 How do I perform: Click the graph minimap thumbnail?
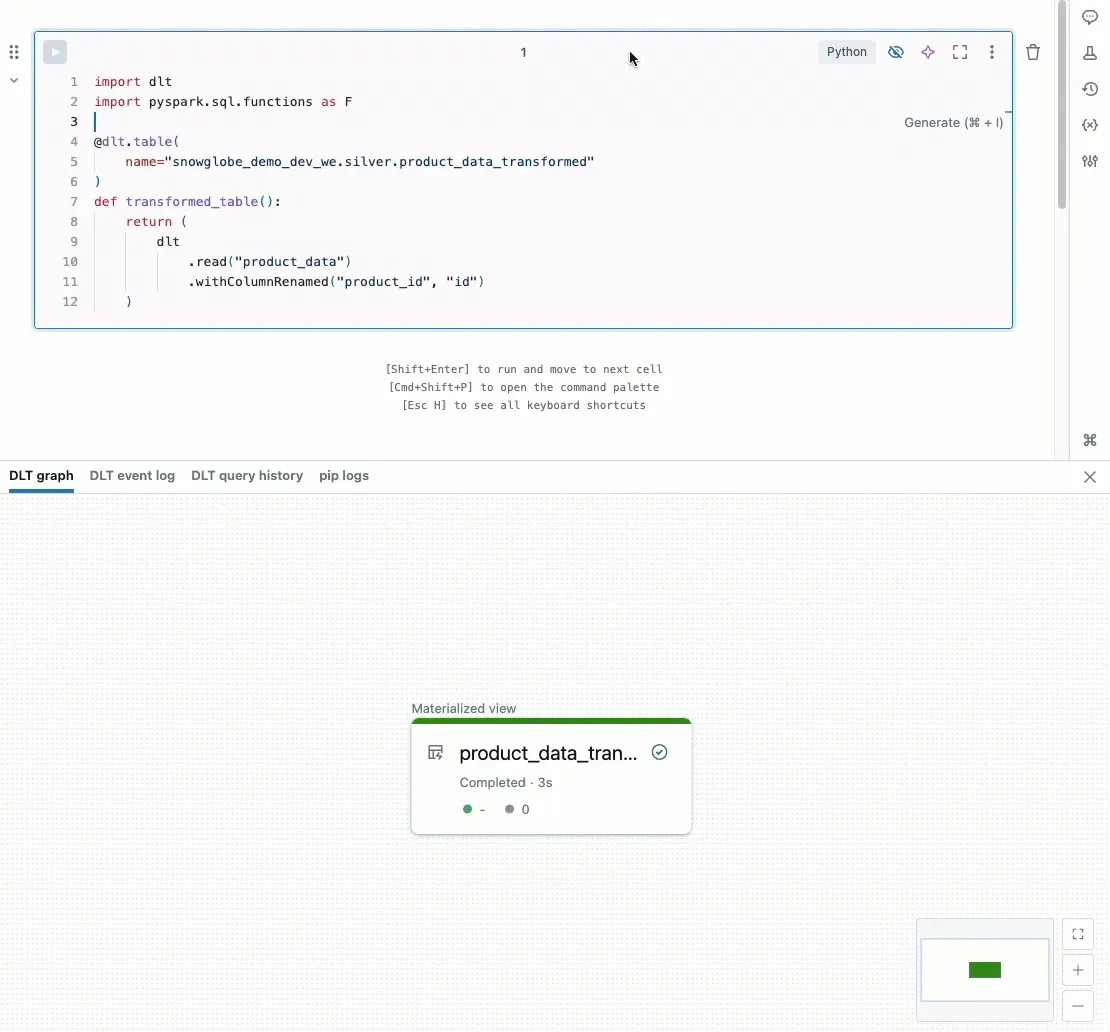tap(985, 970)
